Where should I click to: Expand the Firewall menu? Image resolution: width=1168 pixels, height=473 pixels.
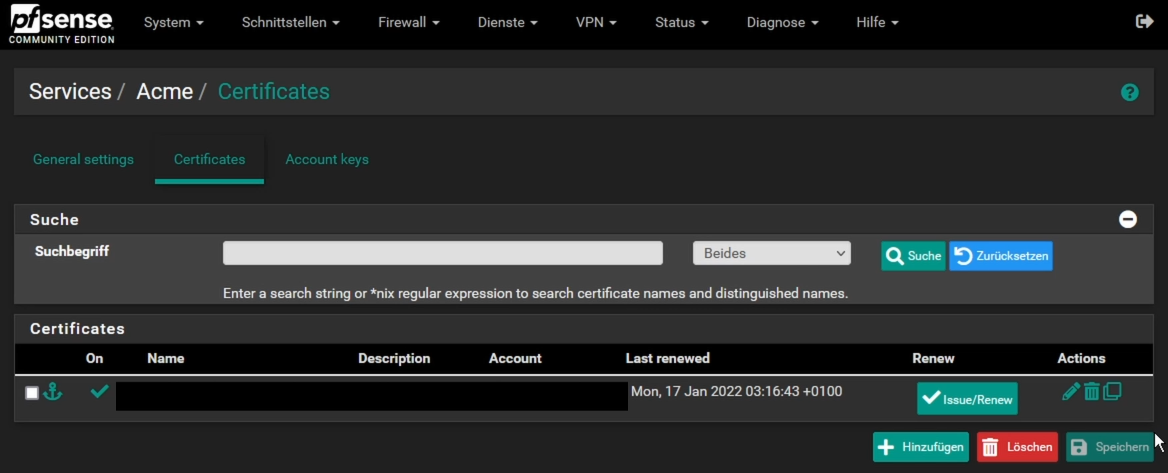(x=409, y=22)
